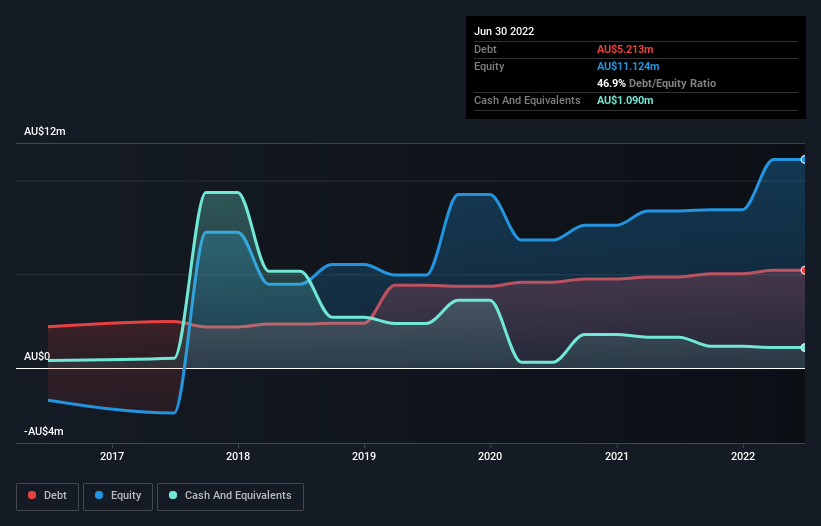Click the AU$1.090m cash value
Screen dimensions: 821x526
(625, 100)
